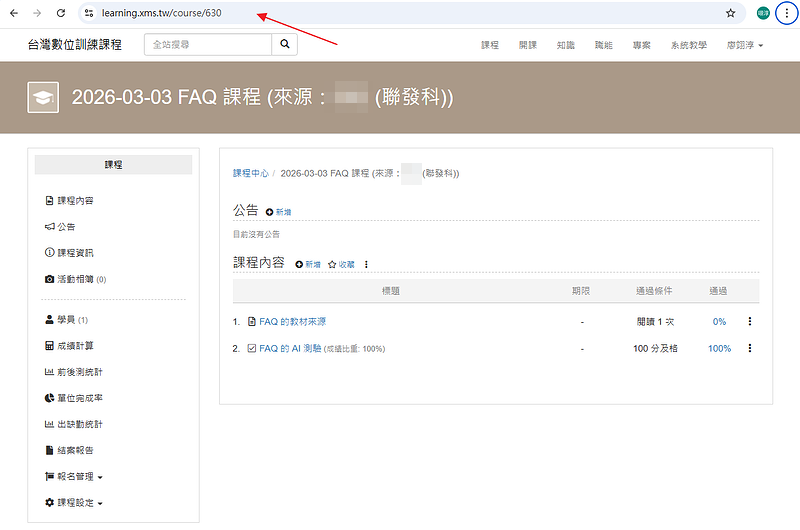
Task: Click the magnifier search button
Action: [284, 45]
